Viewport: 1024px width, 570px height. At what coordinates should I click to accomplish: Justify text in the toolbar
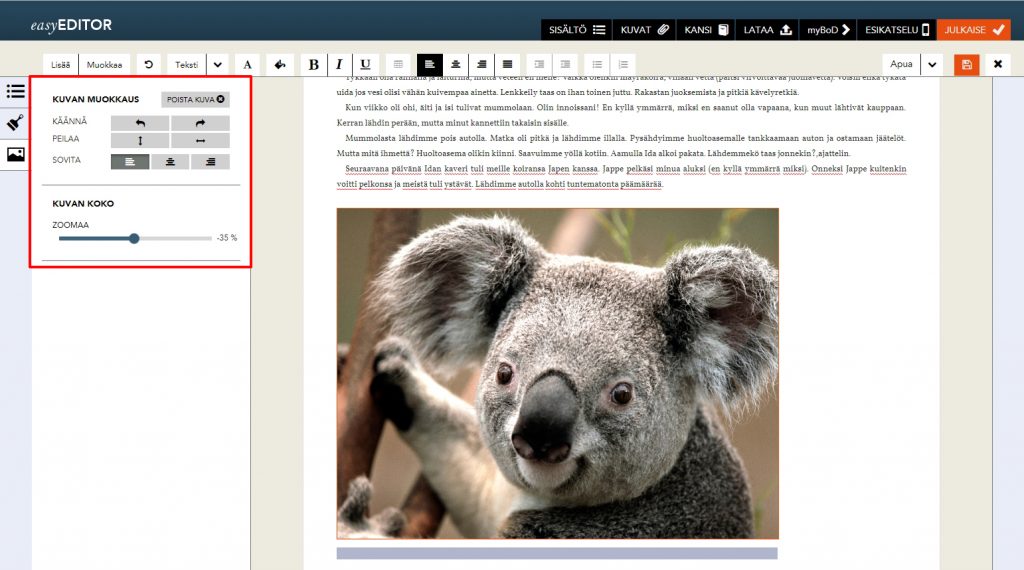(x=507, y=65)
